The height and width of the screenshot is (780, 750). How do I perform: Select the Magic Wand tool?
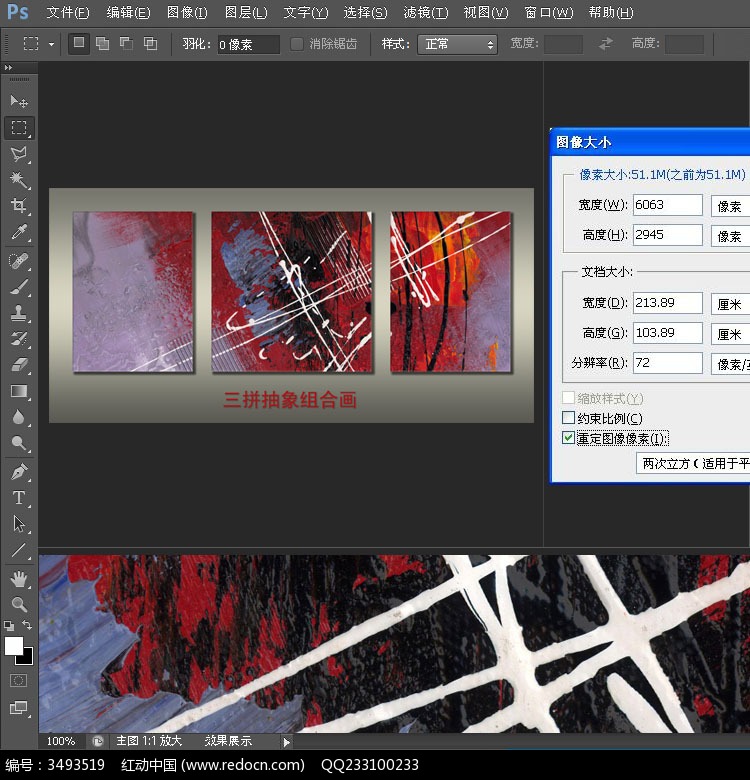[x=19, y=180]
